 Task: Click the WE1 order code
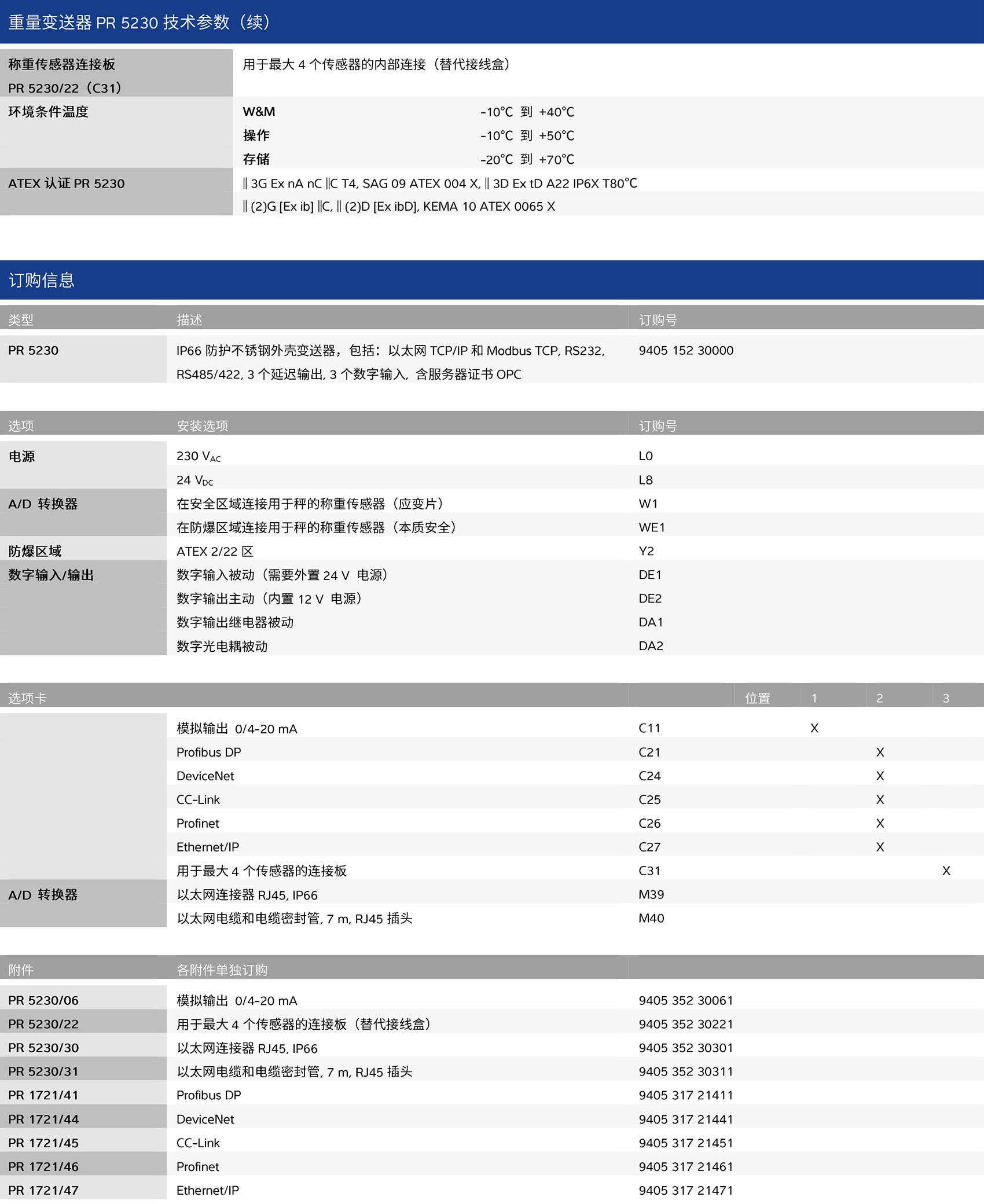pyautogui.click(x=652, y=527)
